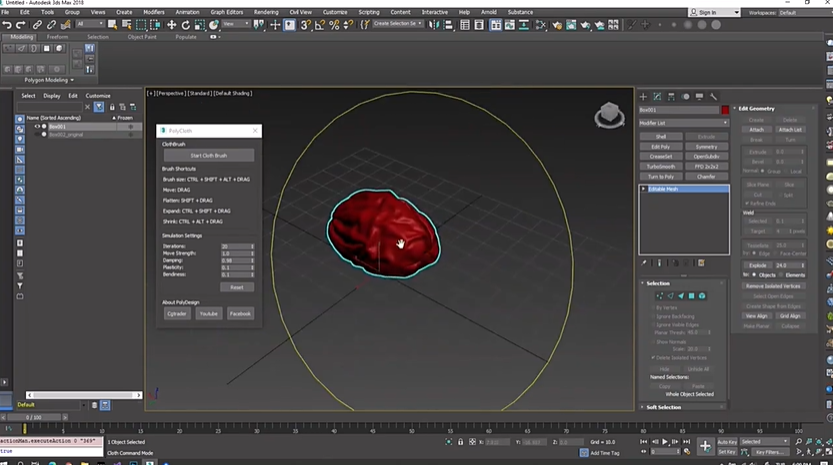Select the Elements radio under Explode
This screenshot has width=833, height=465.
[782, 275]
